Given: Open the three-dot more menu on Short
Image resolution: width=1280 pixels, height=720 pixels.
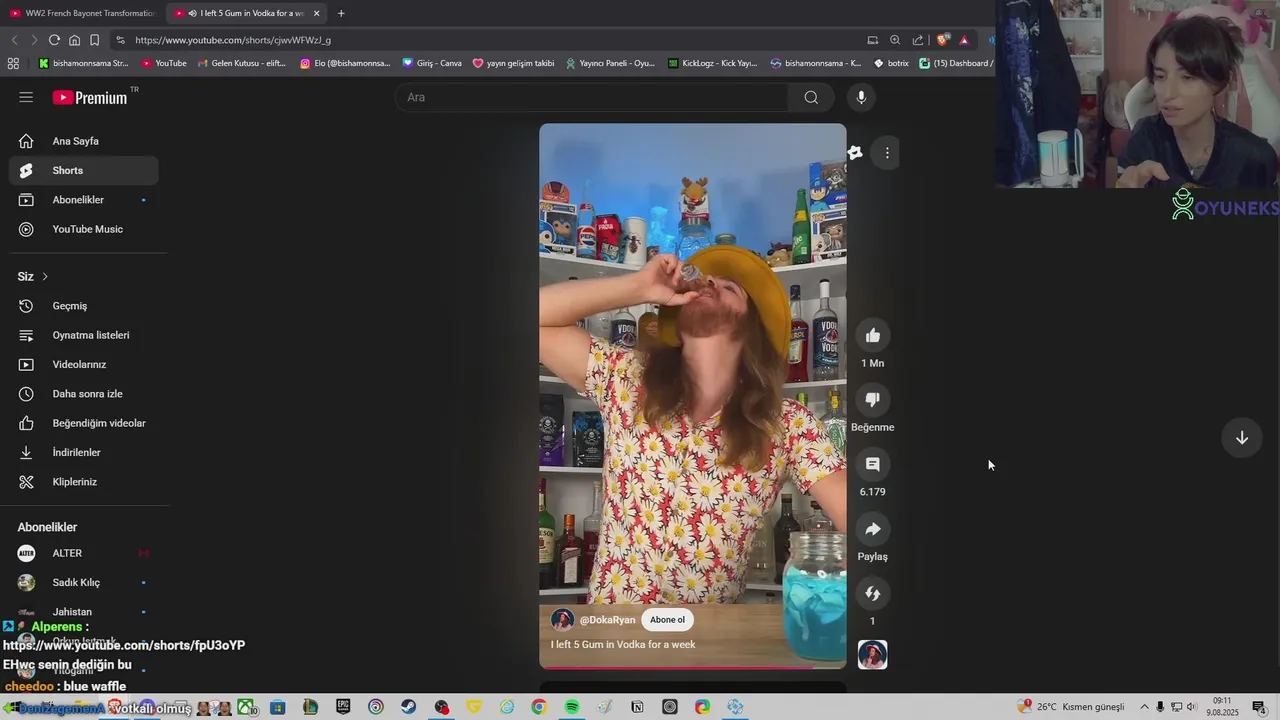Looking at the screenshot, I should (x=887, y=153).
